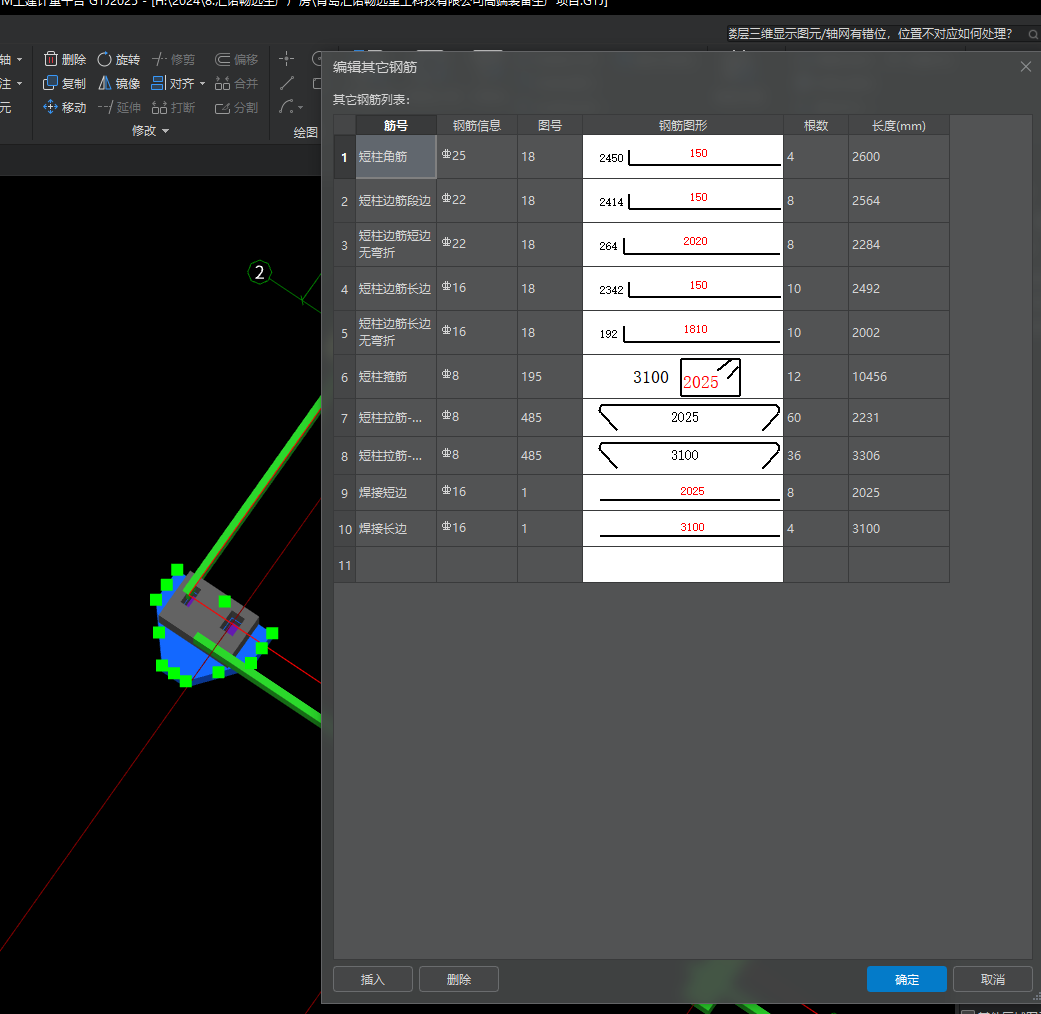This screenshot has width=1041, height=1014.
Task: Click the stirrup shape 3100 x 2025
Action: pyautogui.click(x=682, y=377)
